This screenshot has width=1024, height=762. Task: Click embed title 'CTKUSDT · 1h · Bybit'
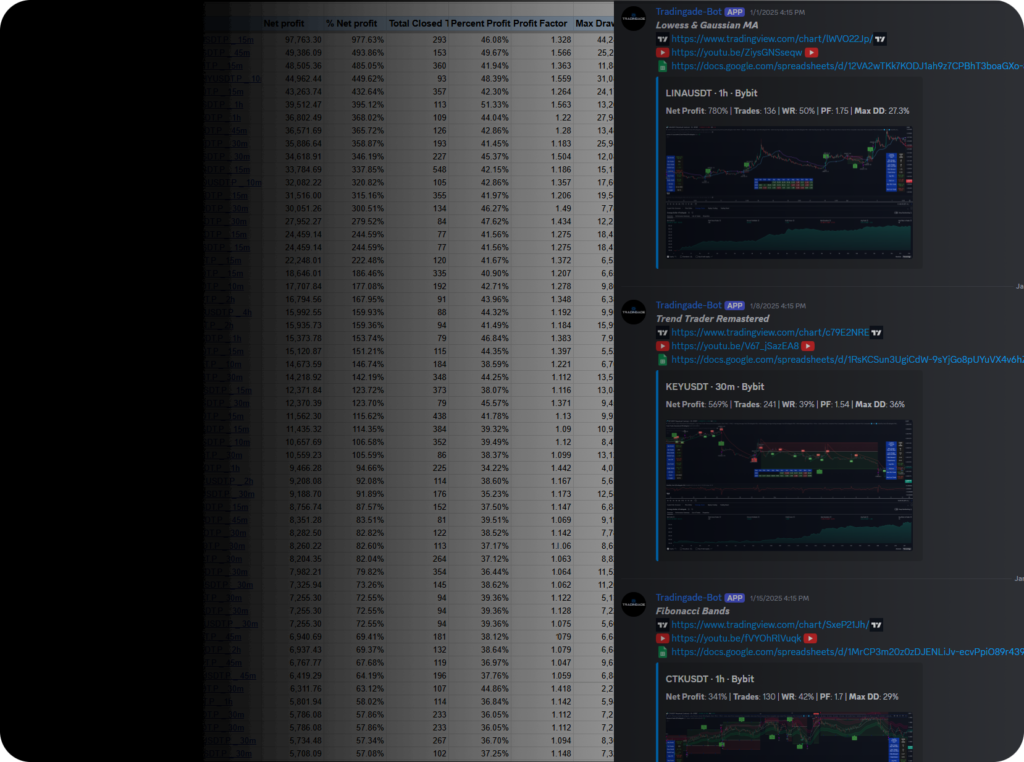710,679
